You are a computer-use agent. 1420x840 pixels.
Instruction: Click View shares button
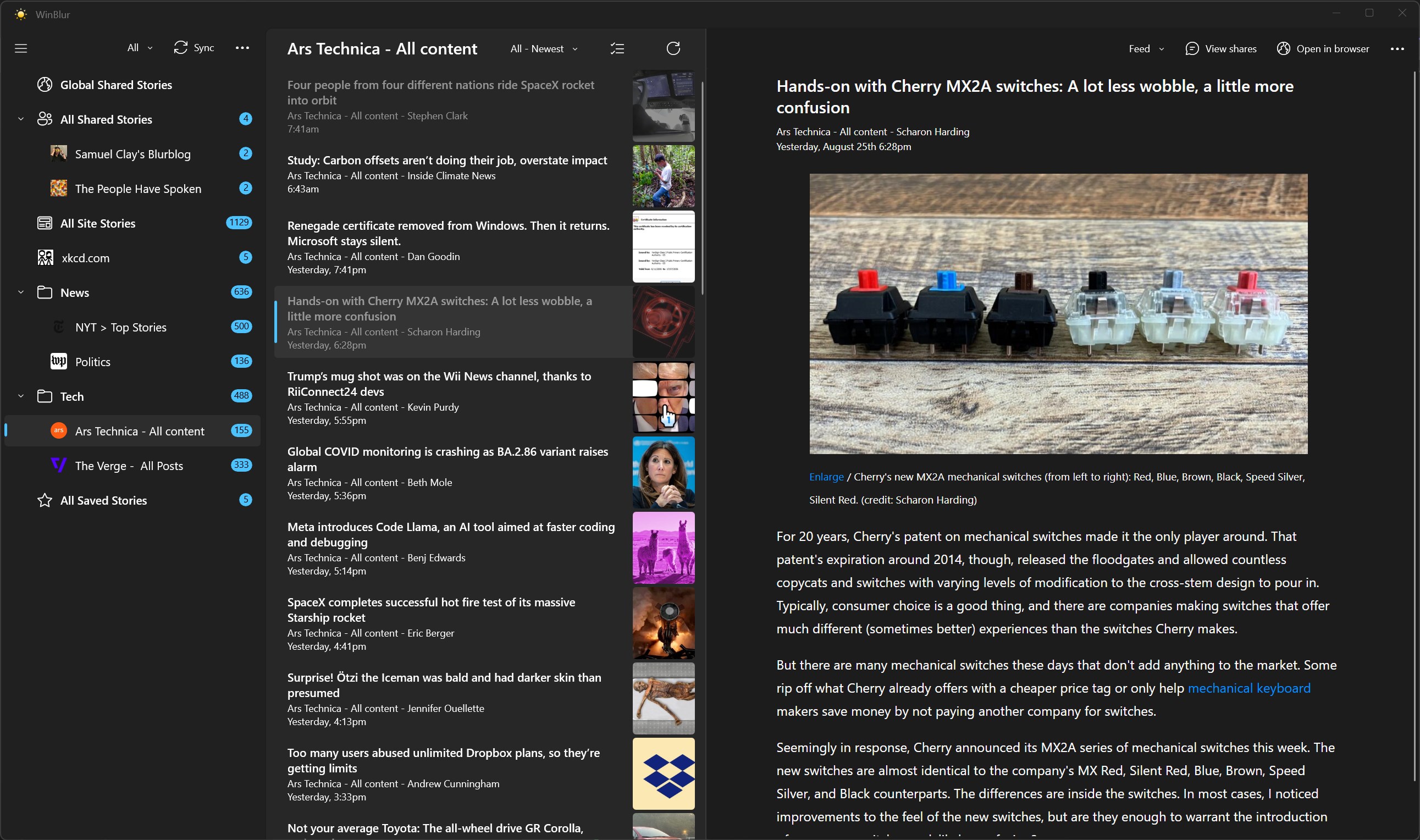1221,49
